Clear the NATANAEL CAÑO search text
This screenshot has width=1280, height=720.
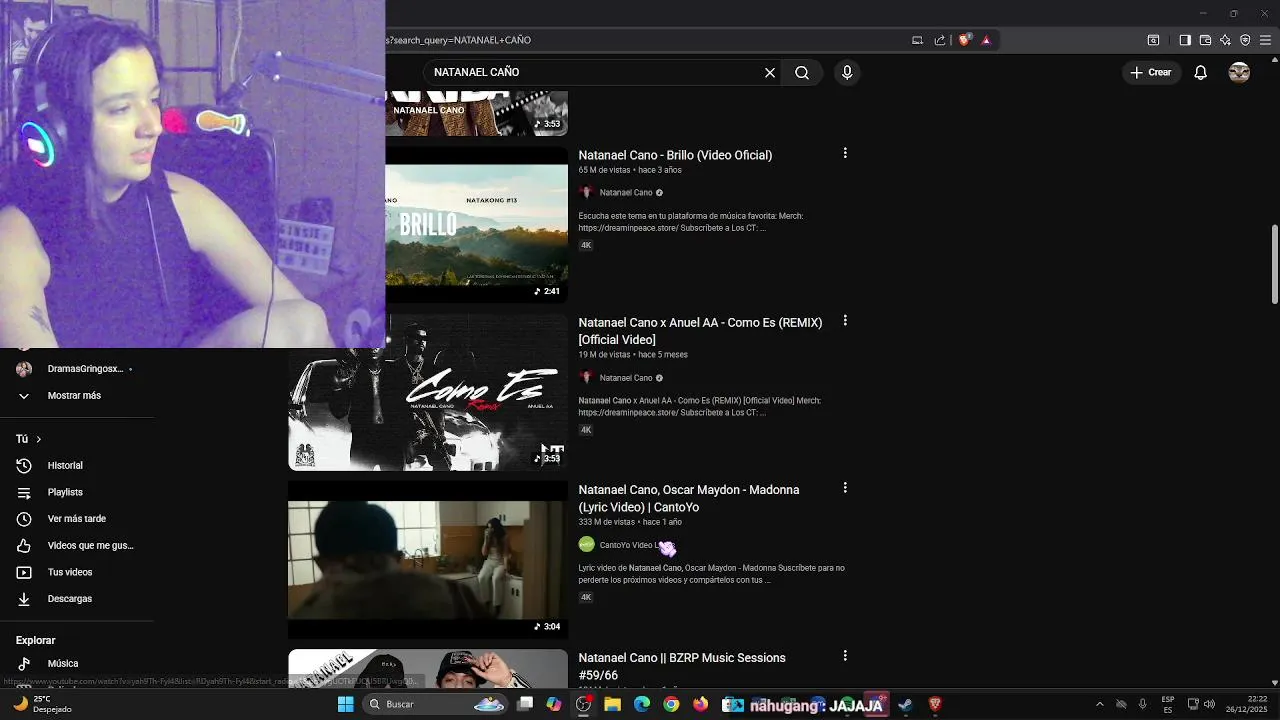pos(770,72)
